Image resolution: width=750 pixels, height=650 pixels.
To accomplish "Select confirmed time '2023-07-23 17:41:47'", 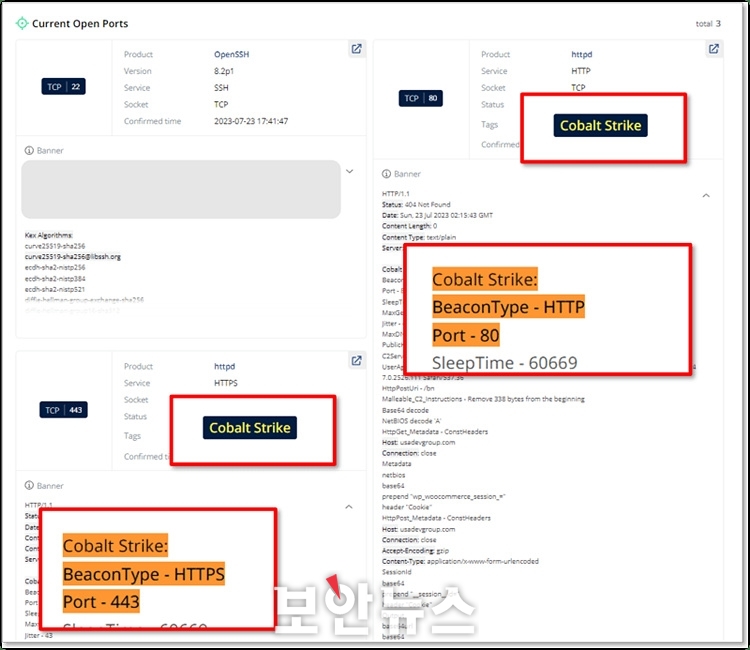I will pyautogui.click(x=251, y=121).
